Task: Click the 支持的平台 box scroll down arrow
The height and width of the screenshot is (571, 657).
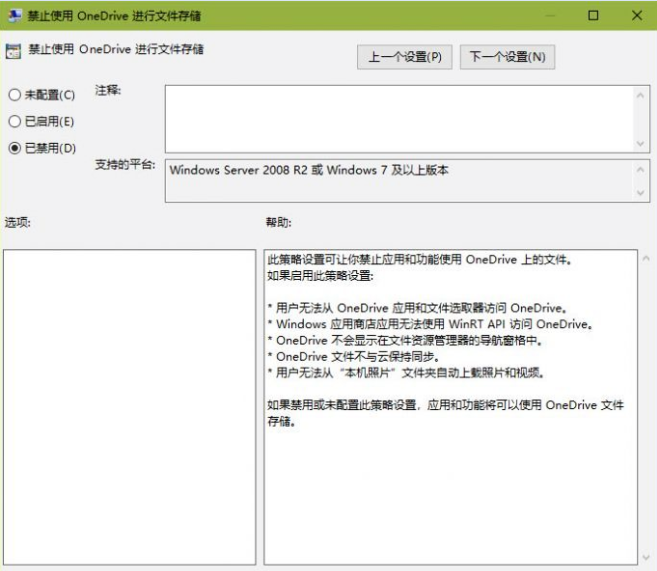Action: tap(640, 193)
